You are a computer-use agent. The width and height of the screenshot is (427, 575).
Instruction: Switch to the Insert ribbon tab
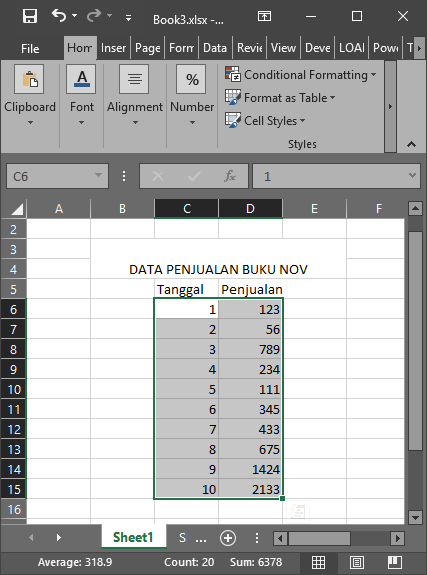[113, 48]
